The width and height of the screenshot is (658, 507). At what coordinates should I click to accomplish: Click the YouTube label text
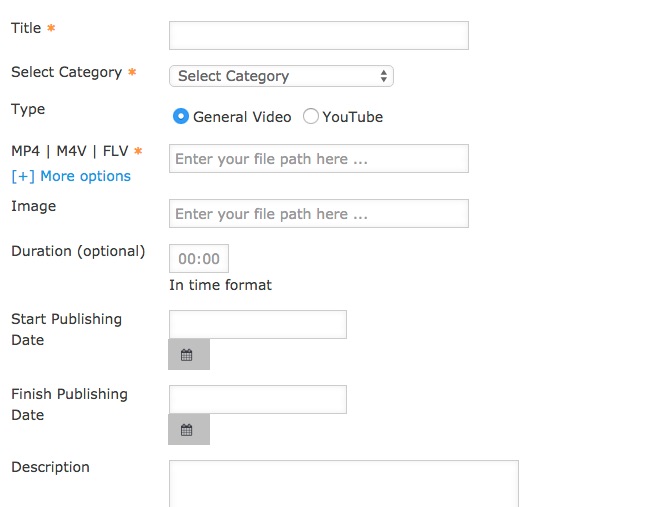(x=352, y=117)
